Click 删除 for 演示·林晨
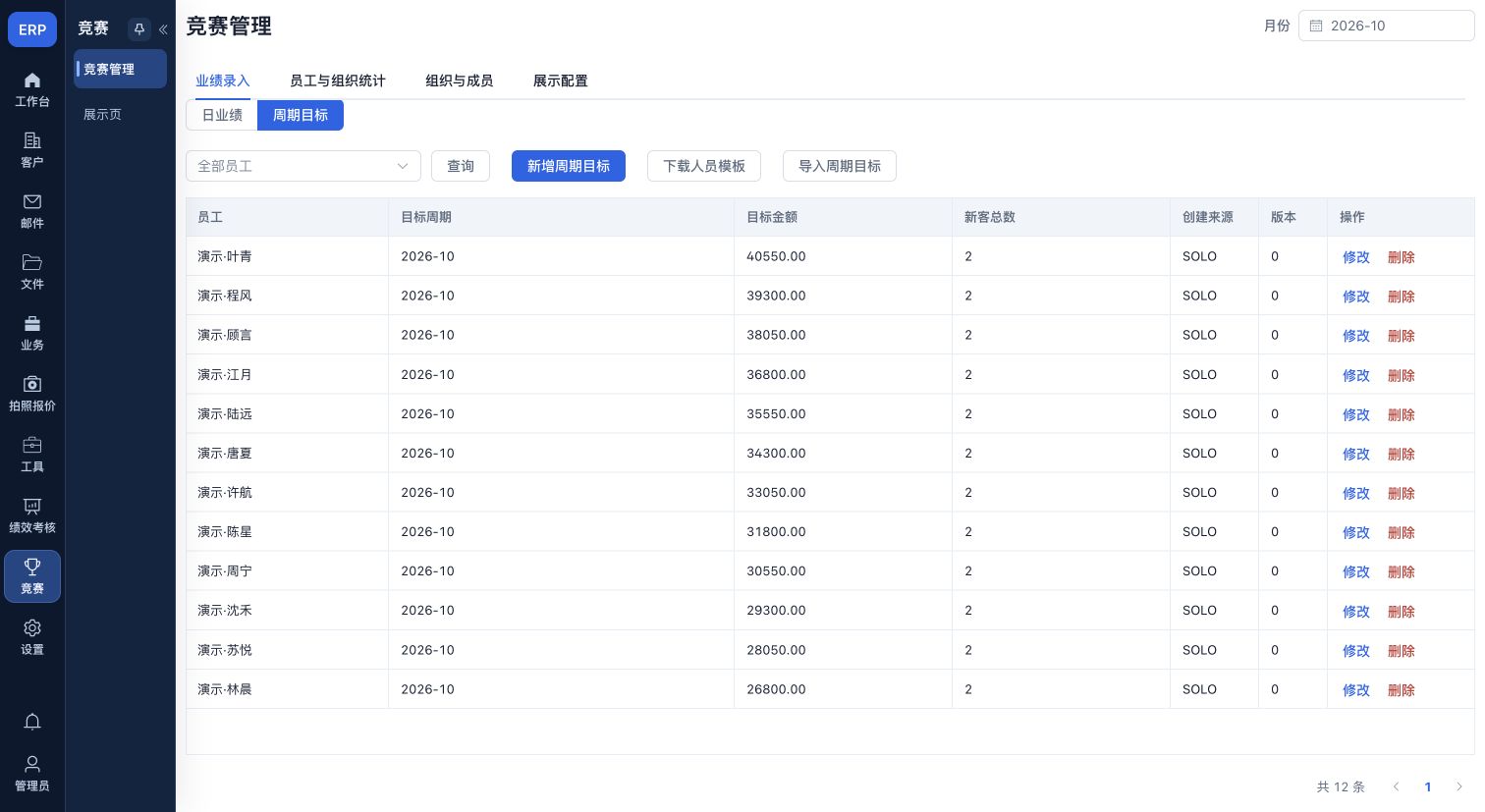Screen dimensions: 1485x812 tap(1402, 690)
